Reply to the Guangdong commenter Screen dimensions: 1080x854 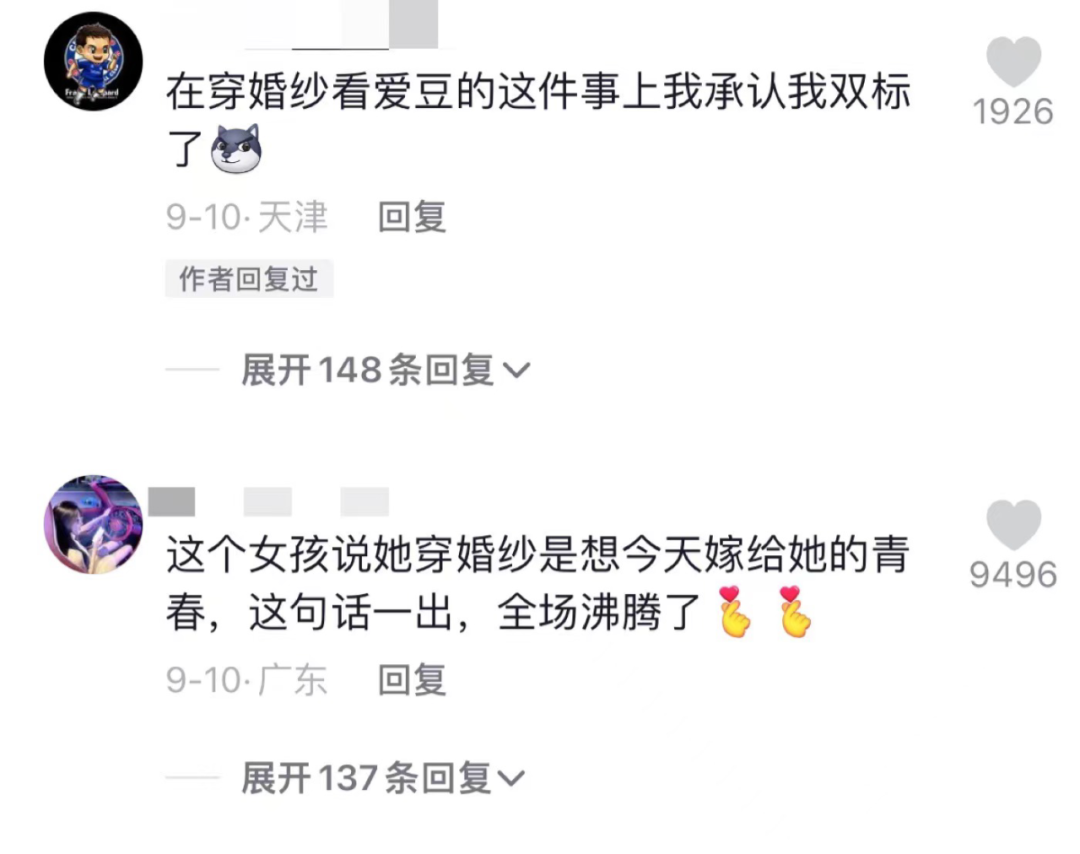point(412,680)
